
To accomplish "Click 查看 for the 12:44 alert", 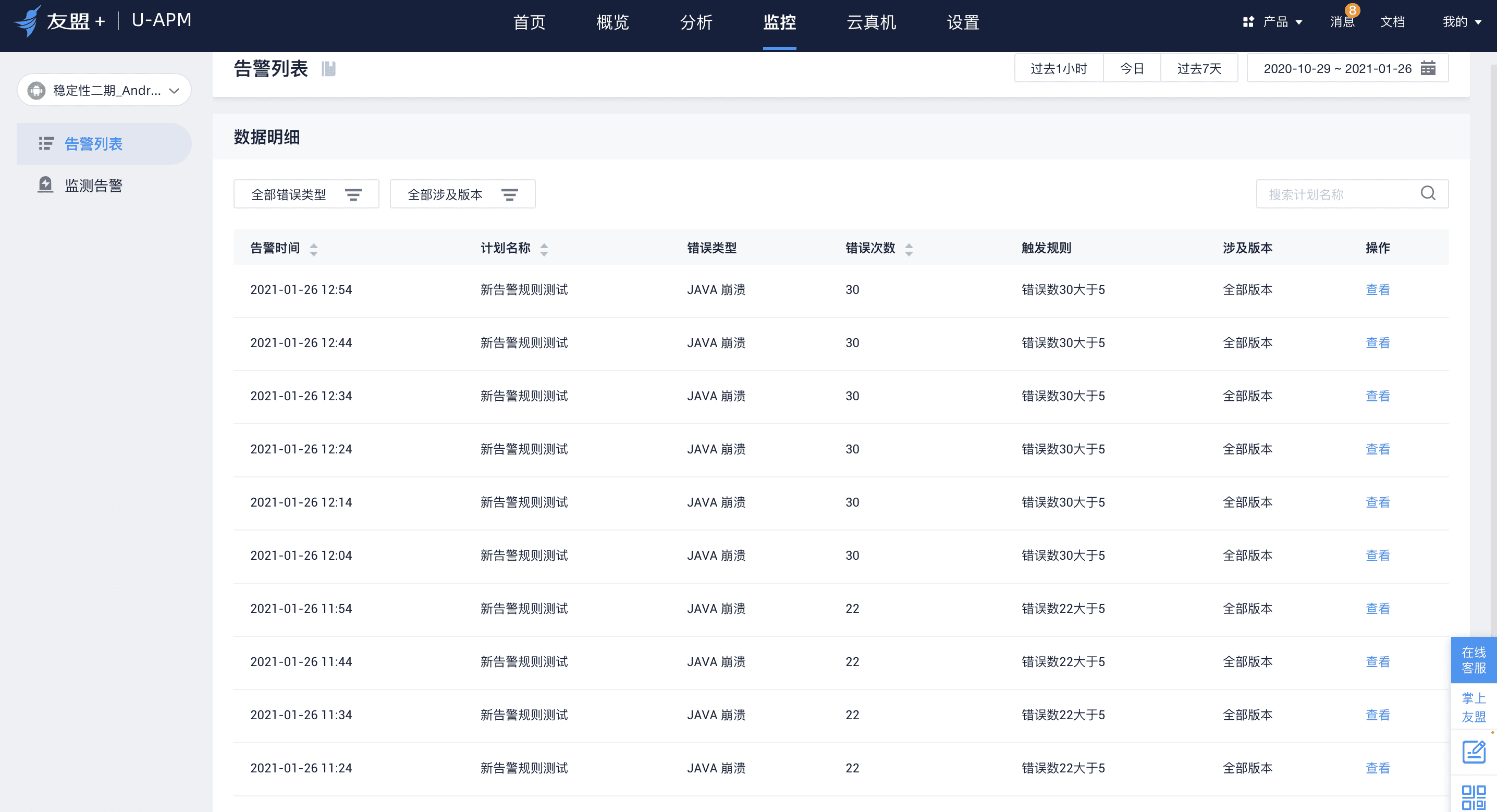I will [1377, 343].
